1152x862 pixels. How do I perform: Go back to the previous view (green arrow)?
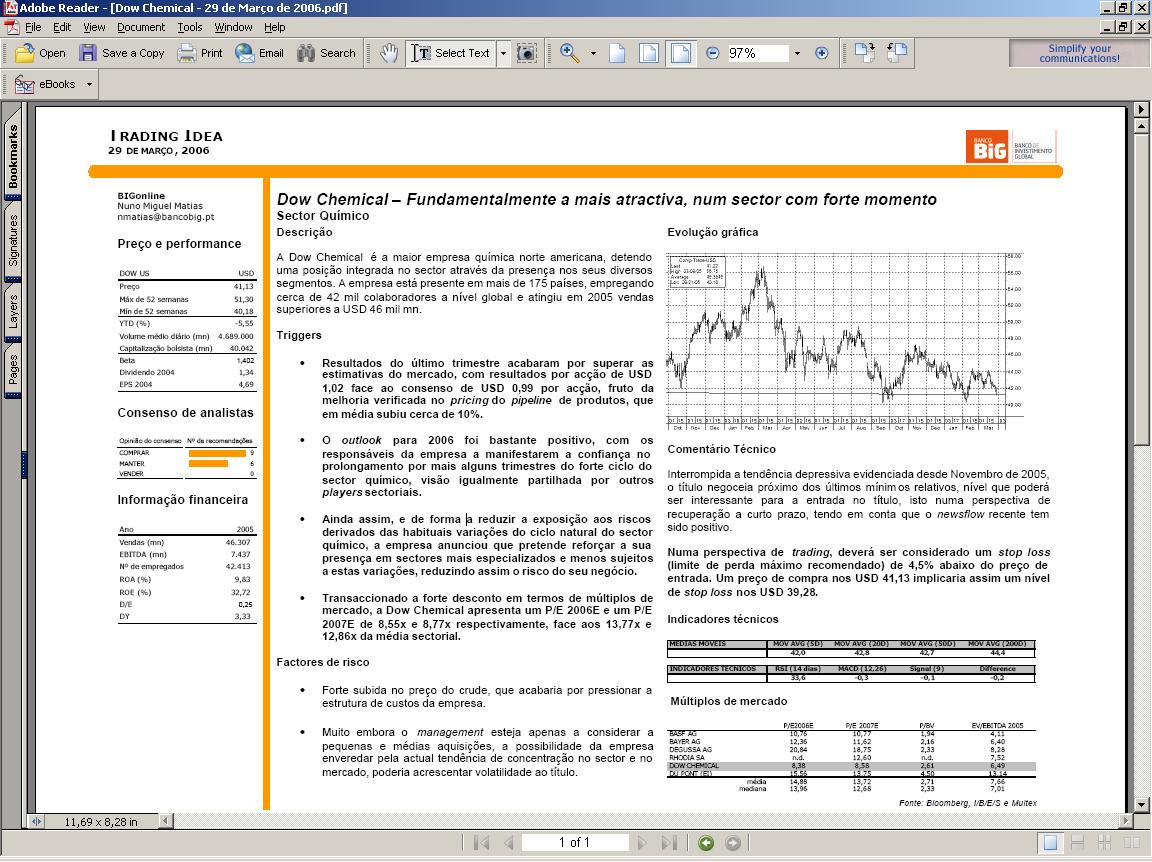coord(706,843)
